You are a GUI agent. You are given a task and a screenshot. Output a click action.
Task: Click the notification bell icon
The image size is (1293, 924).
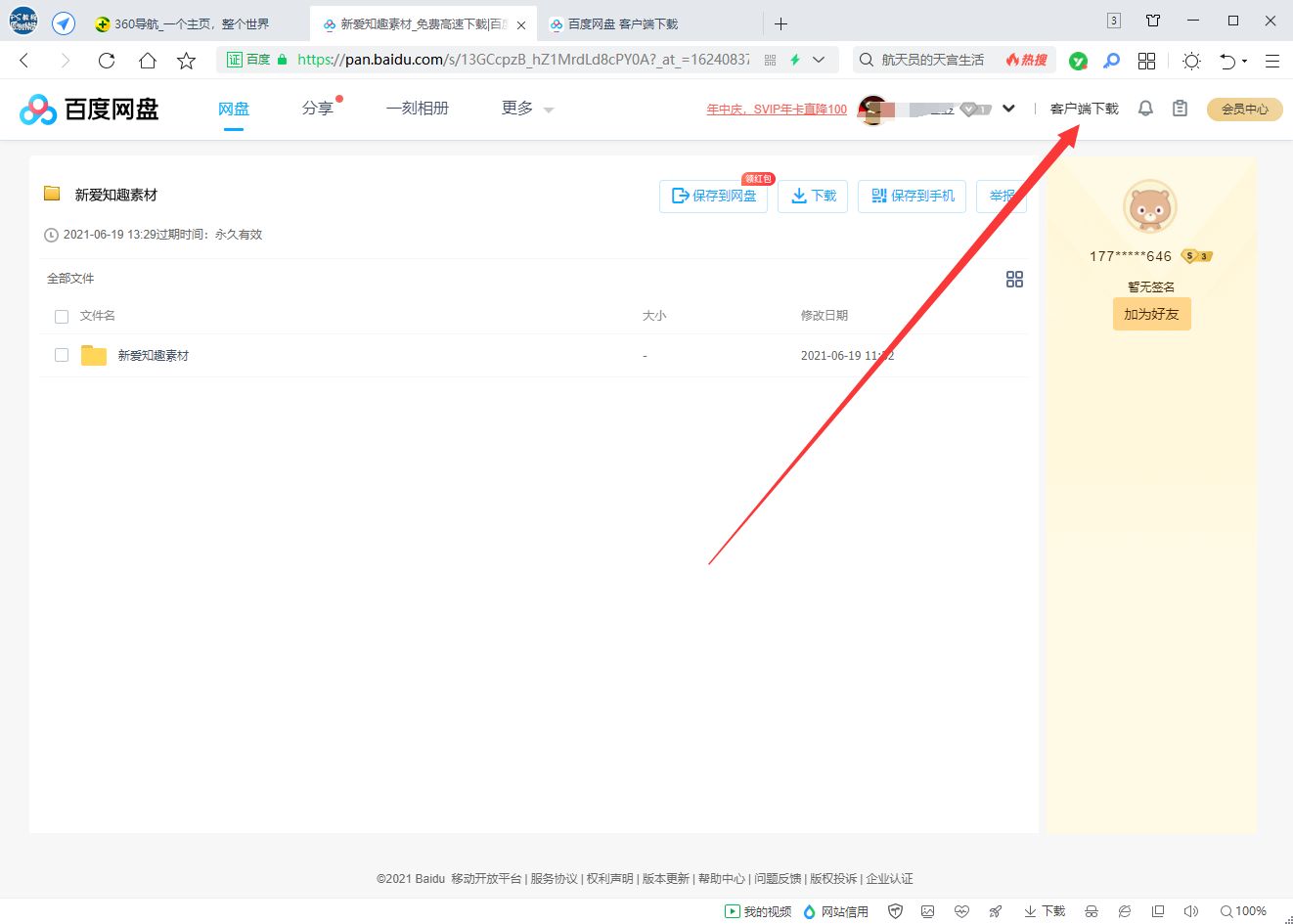pyautogui.click(x=1145, y=109)
